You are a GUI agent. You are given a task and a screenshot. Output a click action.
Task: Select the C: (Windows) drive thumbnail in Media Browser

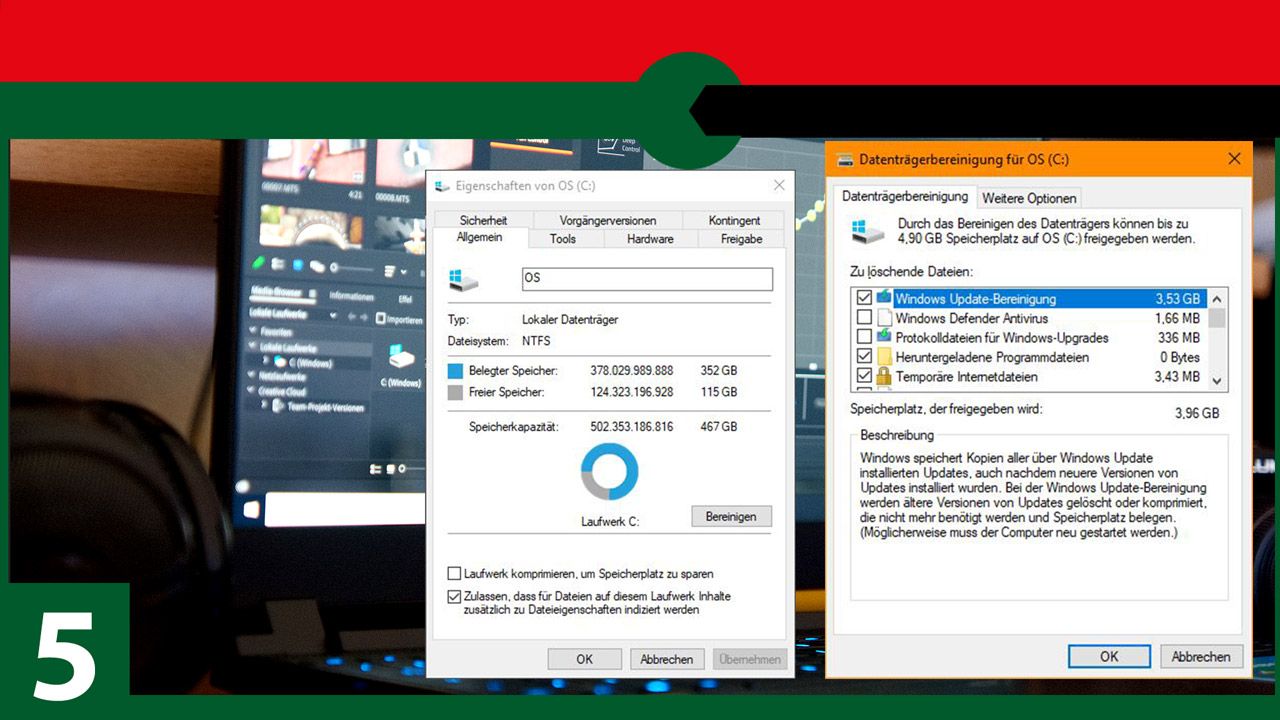point(400,362)
